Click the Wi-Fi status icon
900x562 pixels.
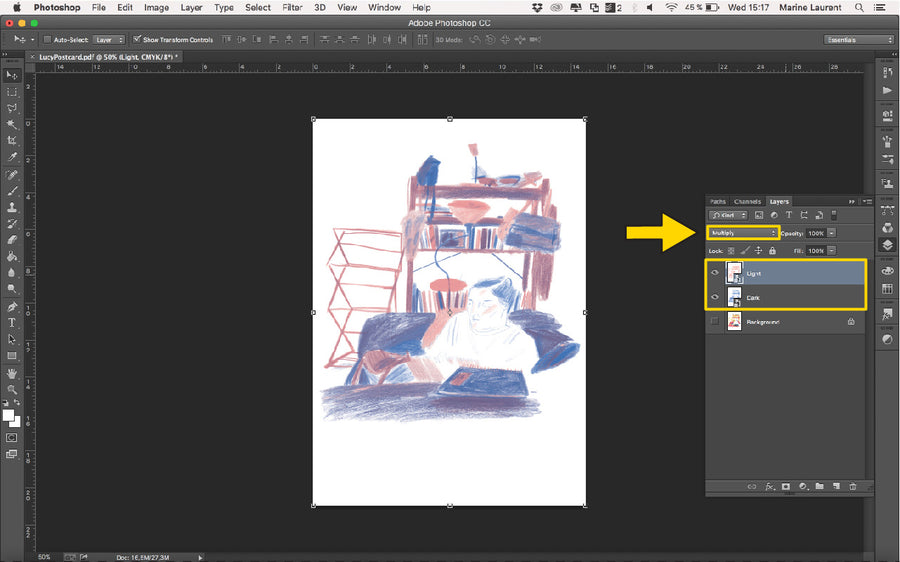tap(671, 7)
